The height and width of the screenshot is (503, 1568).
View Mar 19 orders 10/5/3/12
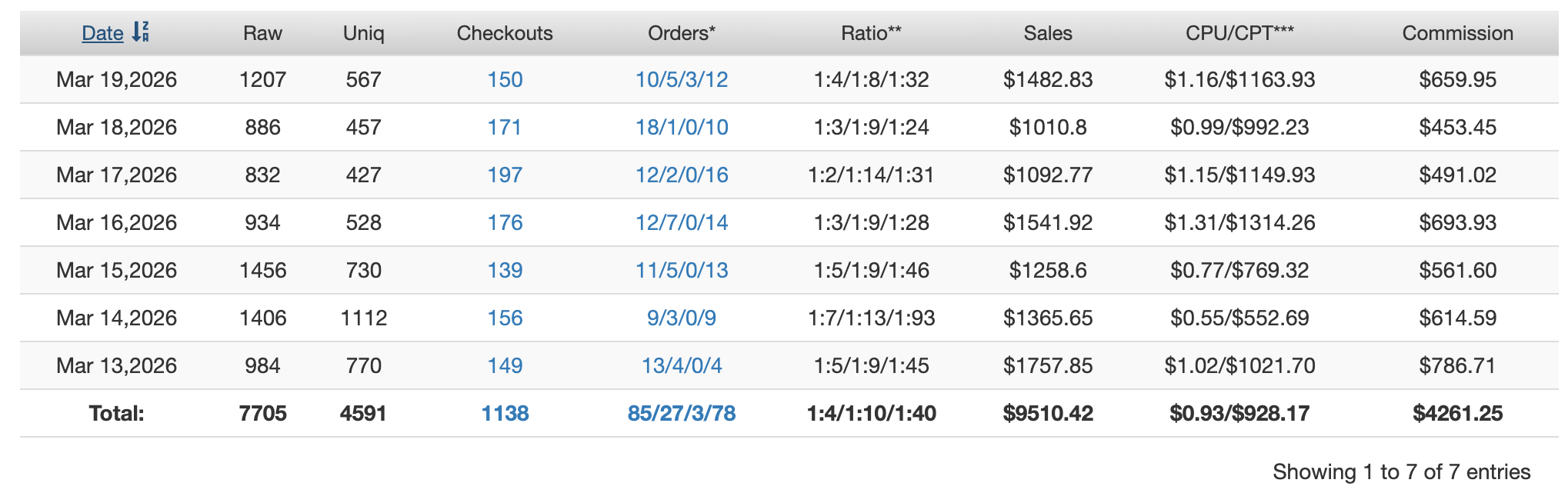click(682, 80)
